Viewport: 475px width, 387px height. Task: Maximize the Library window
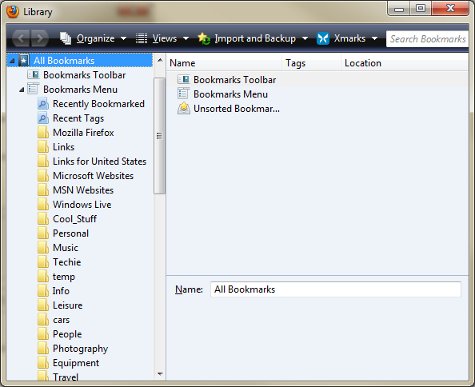click(x=421, y=8)
